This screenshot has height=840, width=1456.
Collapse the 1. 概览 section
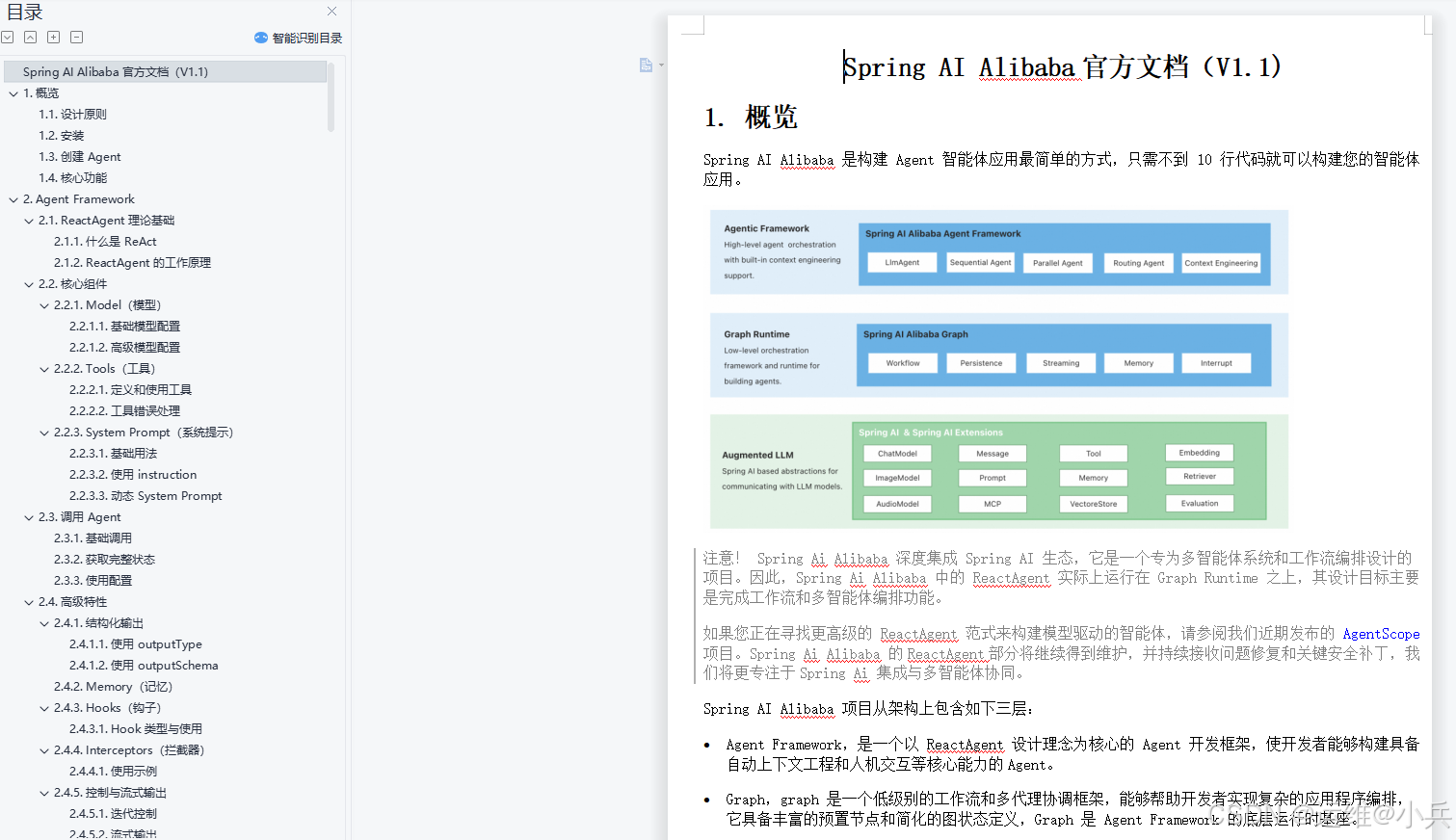[x=13, y=93]
